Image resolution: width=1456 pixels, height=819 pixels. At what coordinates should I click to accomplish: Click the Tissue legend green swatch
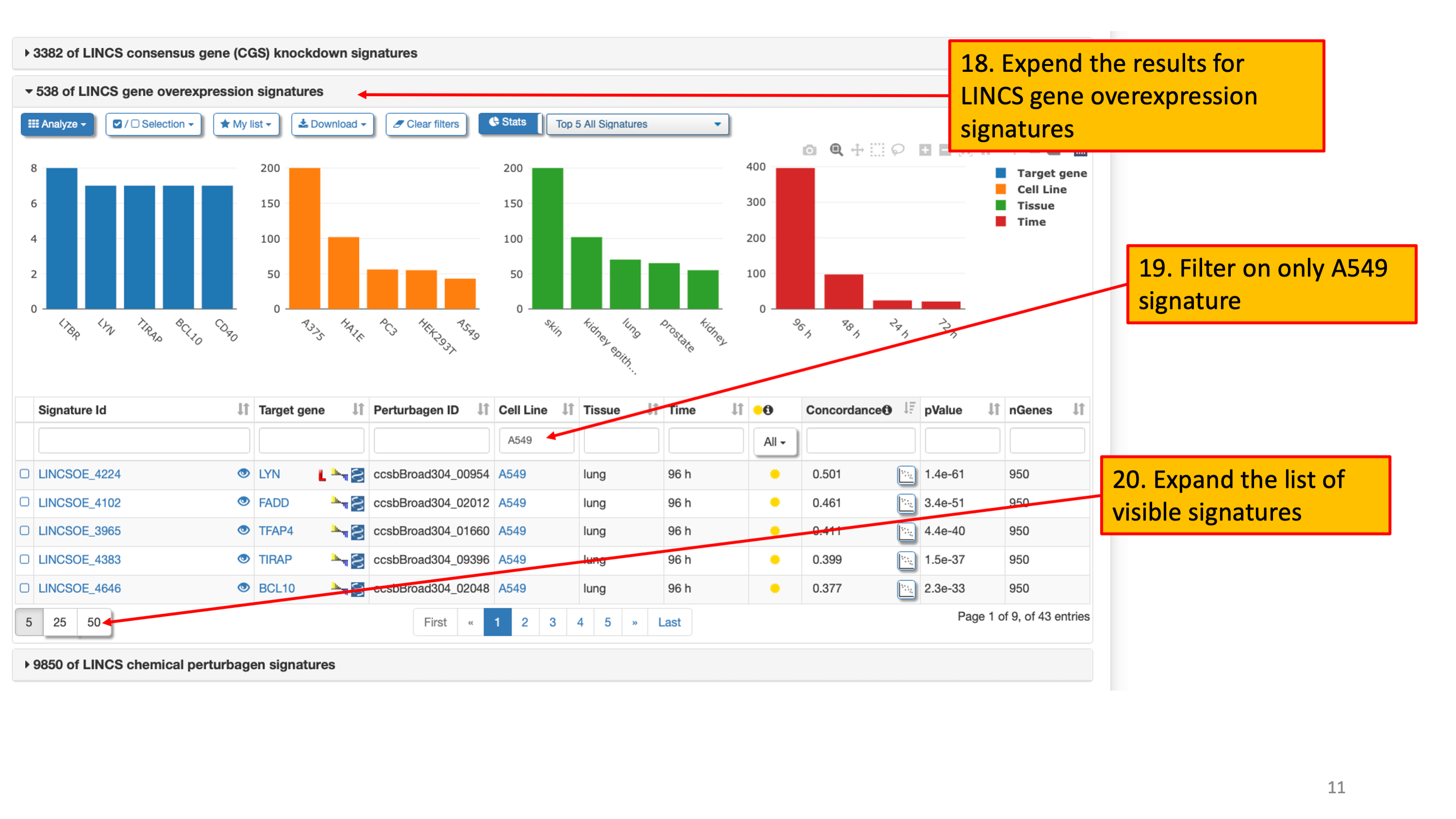click(1001, 205)
